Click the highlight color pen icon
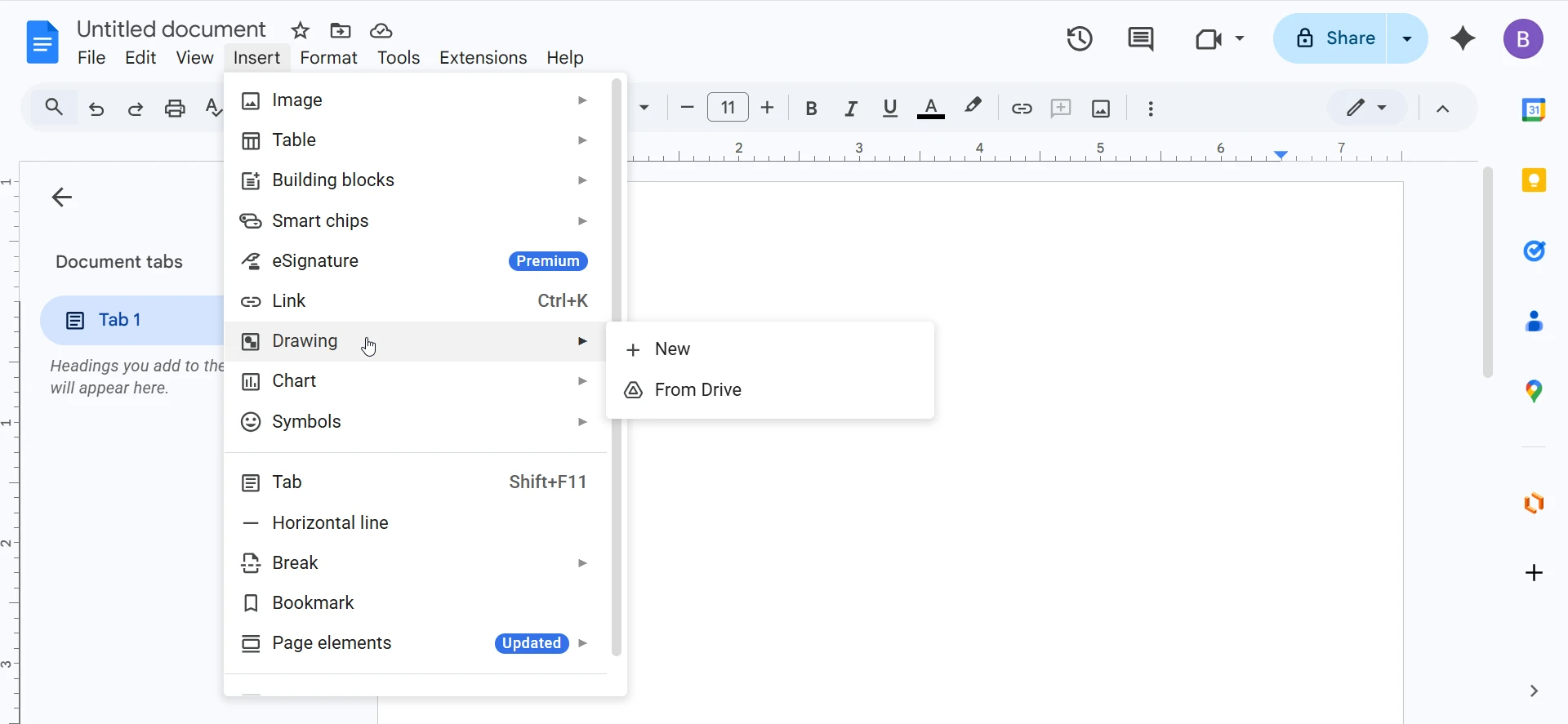1568x724 pixels. pos(973,107)
